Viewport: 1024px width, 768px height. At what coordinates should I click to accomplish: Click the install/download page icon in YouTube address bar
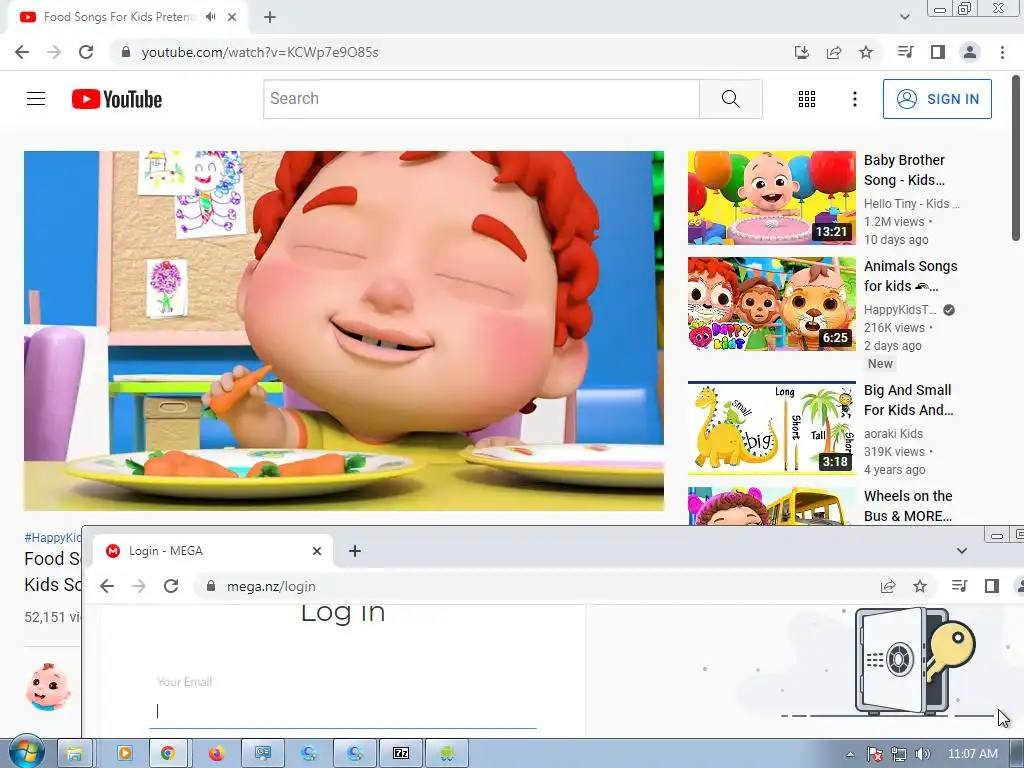(x=802, y=52)
